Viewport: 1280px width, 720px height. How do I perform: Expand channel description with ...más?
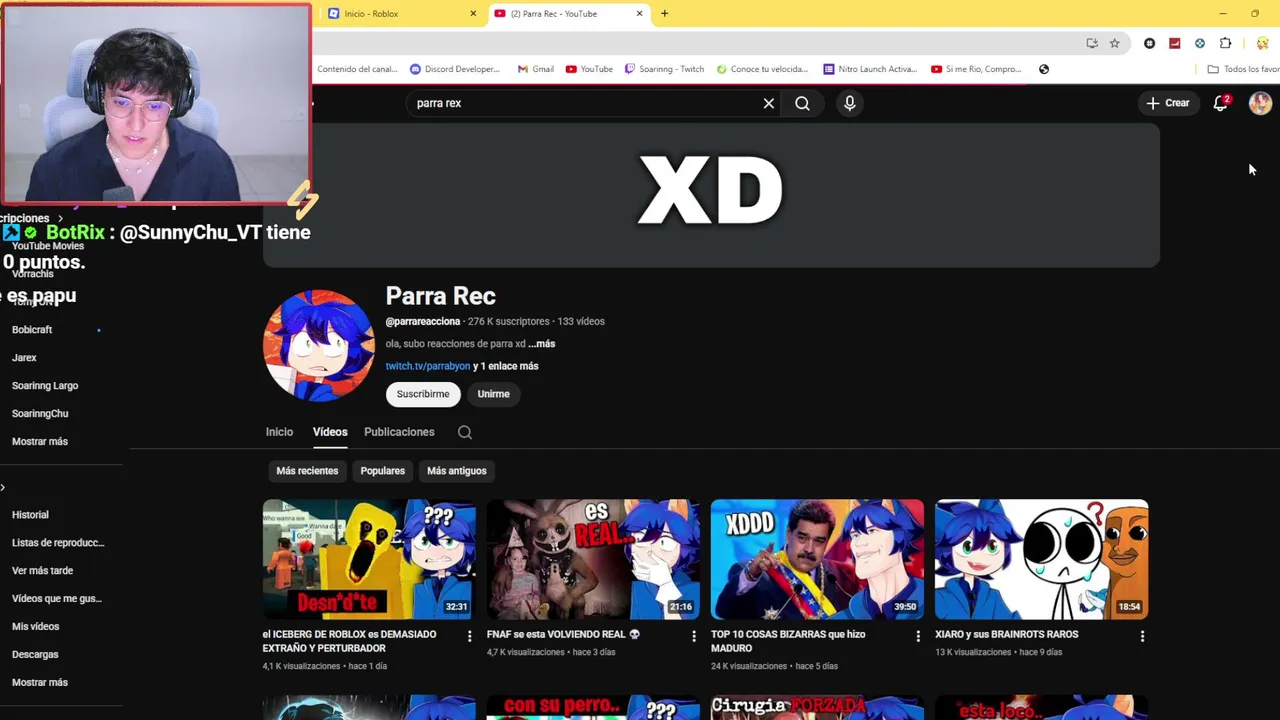click(x=541, y=344)
